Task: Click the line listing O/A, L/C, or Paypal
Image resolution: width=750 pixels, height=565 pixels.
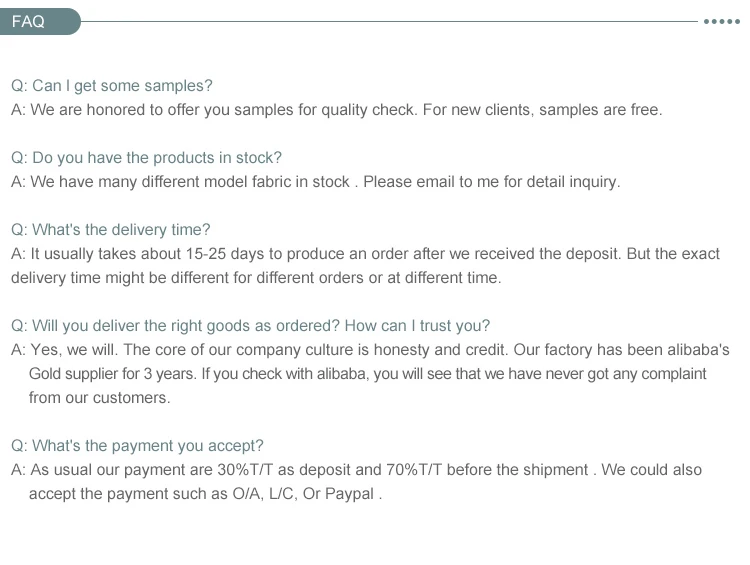Action: coord(205,494)
